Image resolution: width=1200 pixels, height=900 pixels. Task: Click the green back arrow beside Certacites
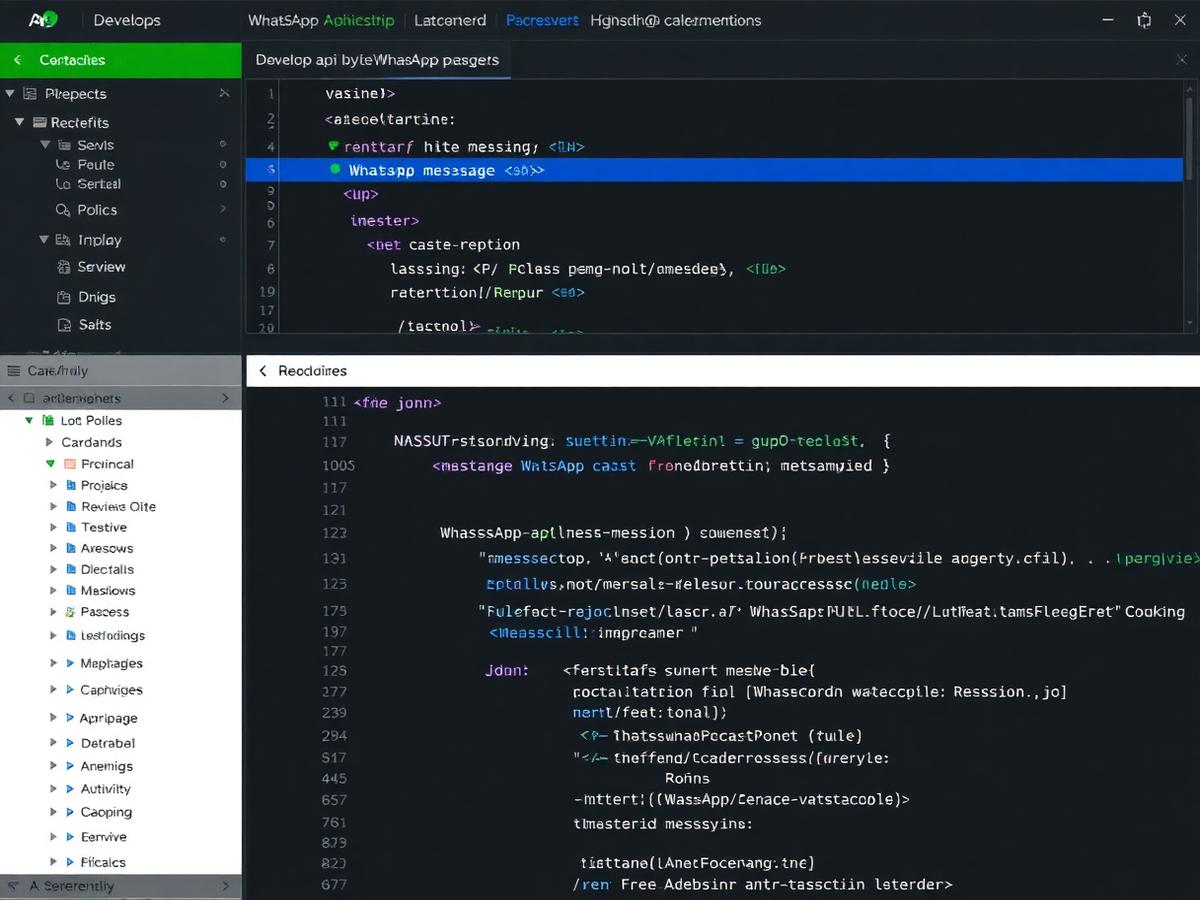coord(17,60)
